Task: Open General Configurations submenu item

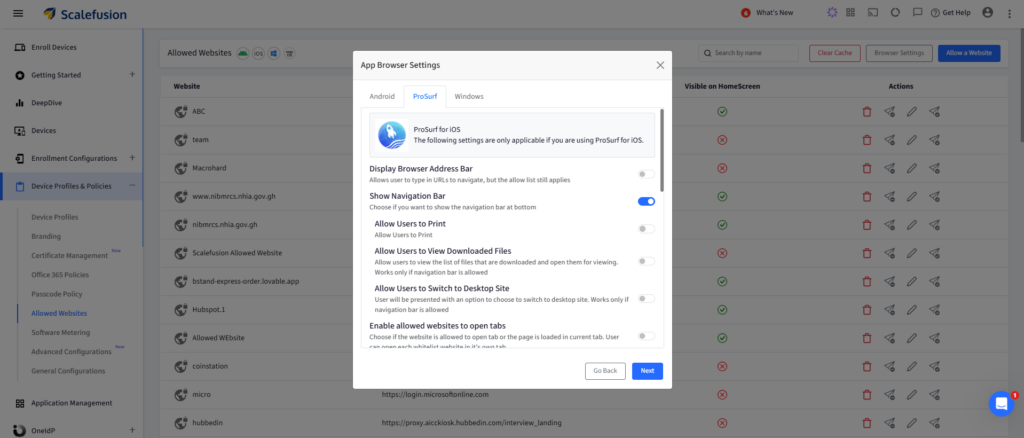Action: coord(68,371)
